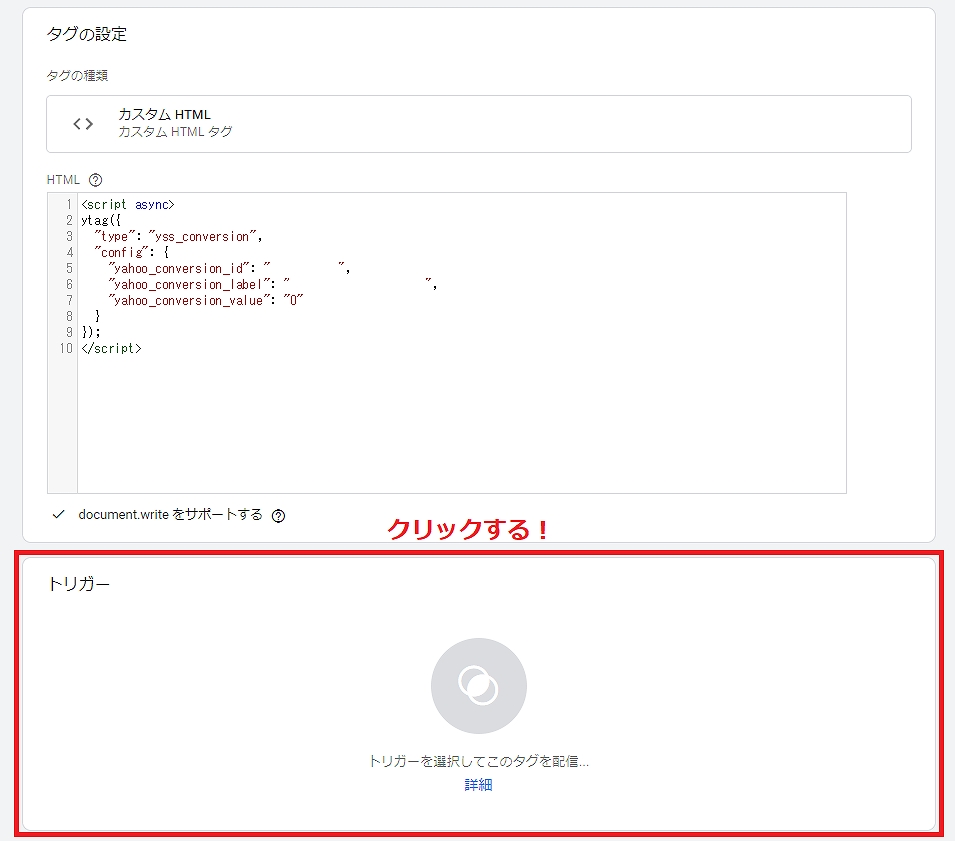Toggle the document.write をサポートする checkbox
Screen dimensions: 955x841
(58, 515)
